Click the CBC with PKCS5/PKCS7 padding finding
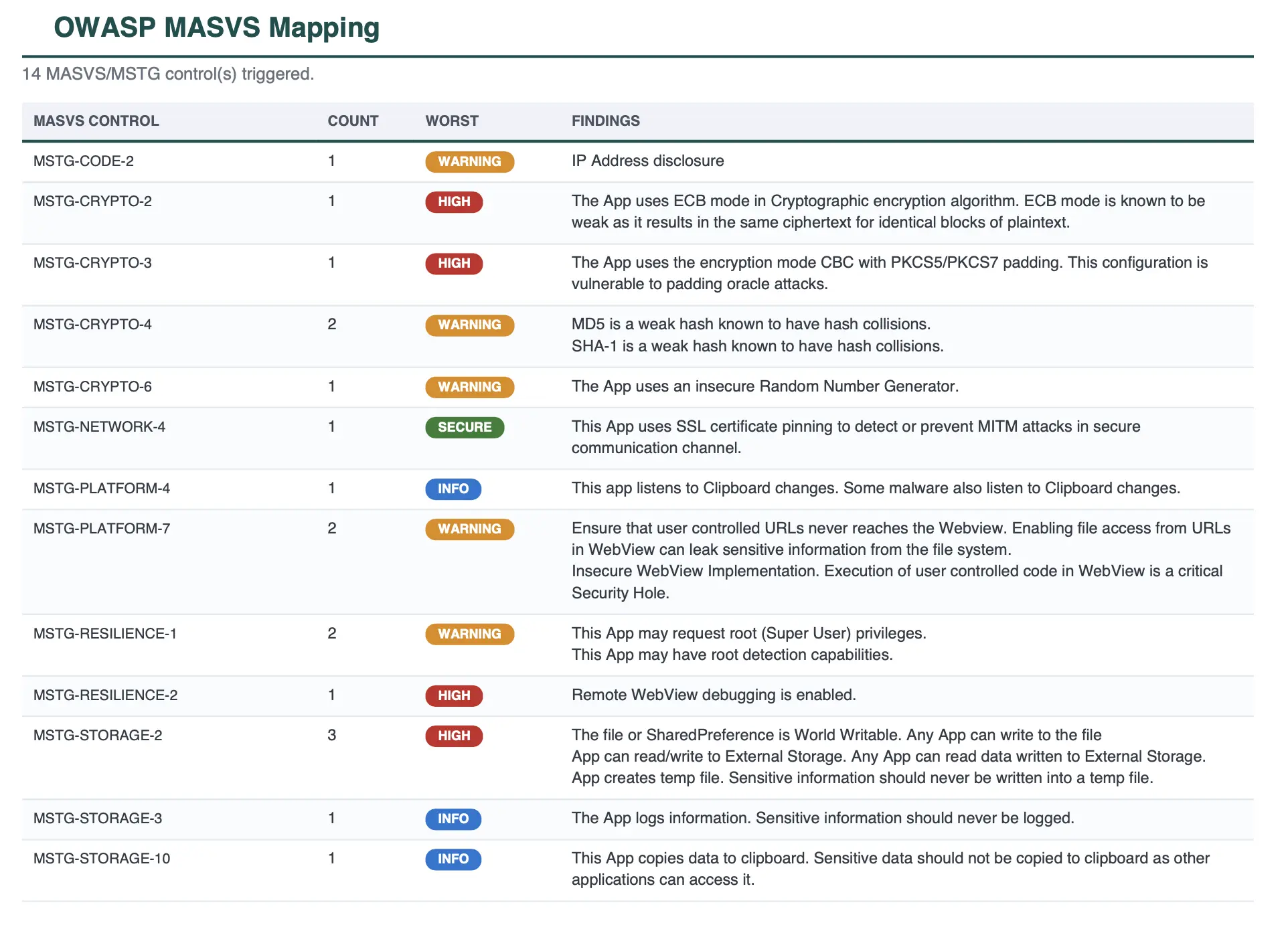Viewport: 1288px width, 929px height. pyautogui.click(x=889, y=273)
